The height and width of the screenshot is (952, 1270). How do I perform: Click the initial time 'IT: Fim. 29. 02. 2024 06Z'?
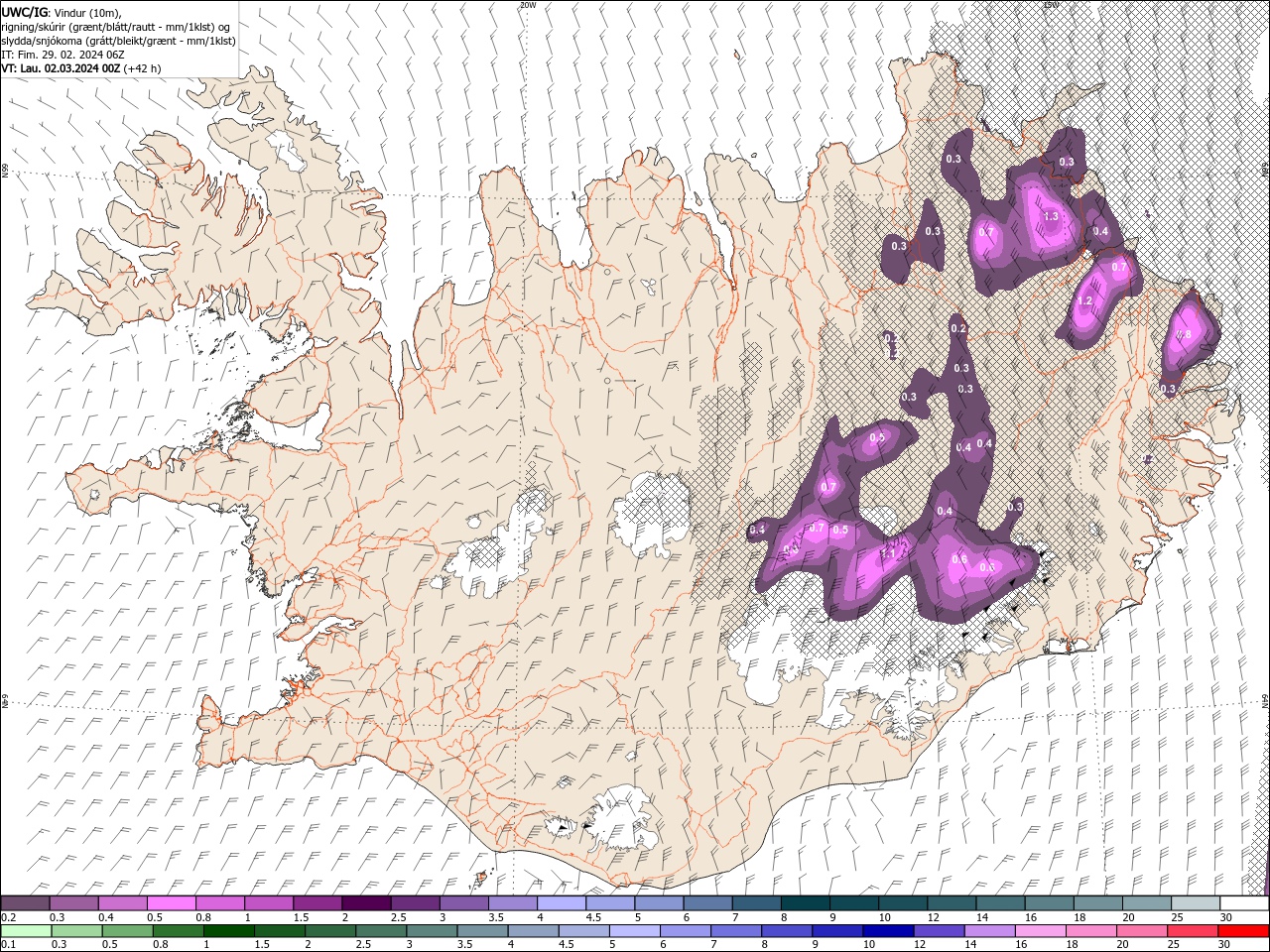pos(63,55)
